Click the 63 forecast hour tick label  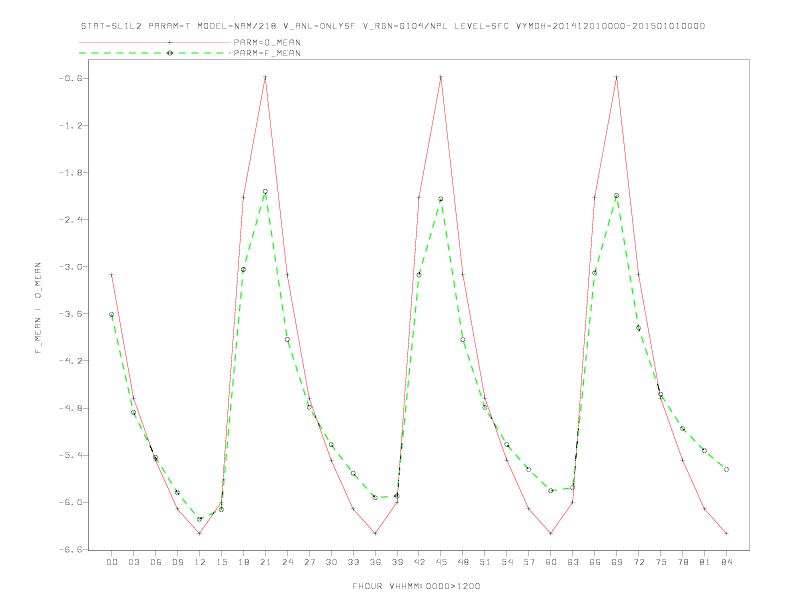(573, 562)
